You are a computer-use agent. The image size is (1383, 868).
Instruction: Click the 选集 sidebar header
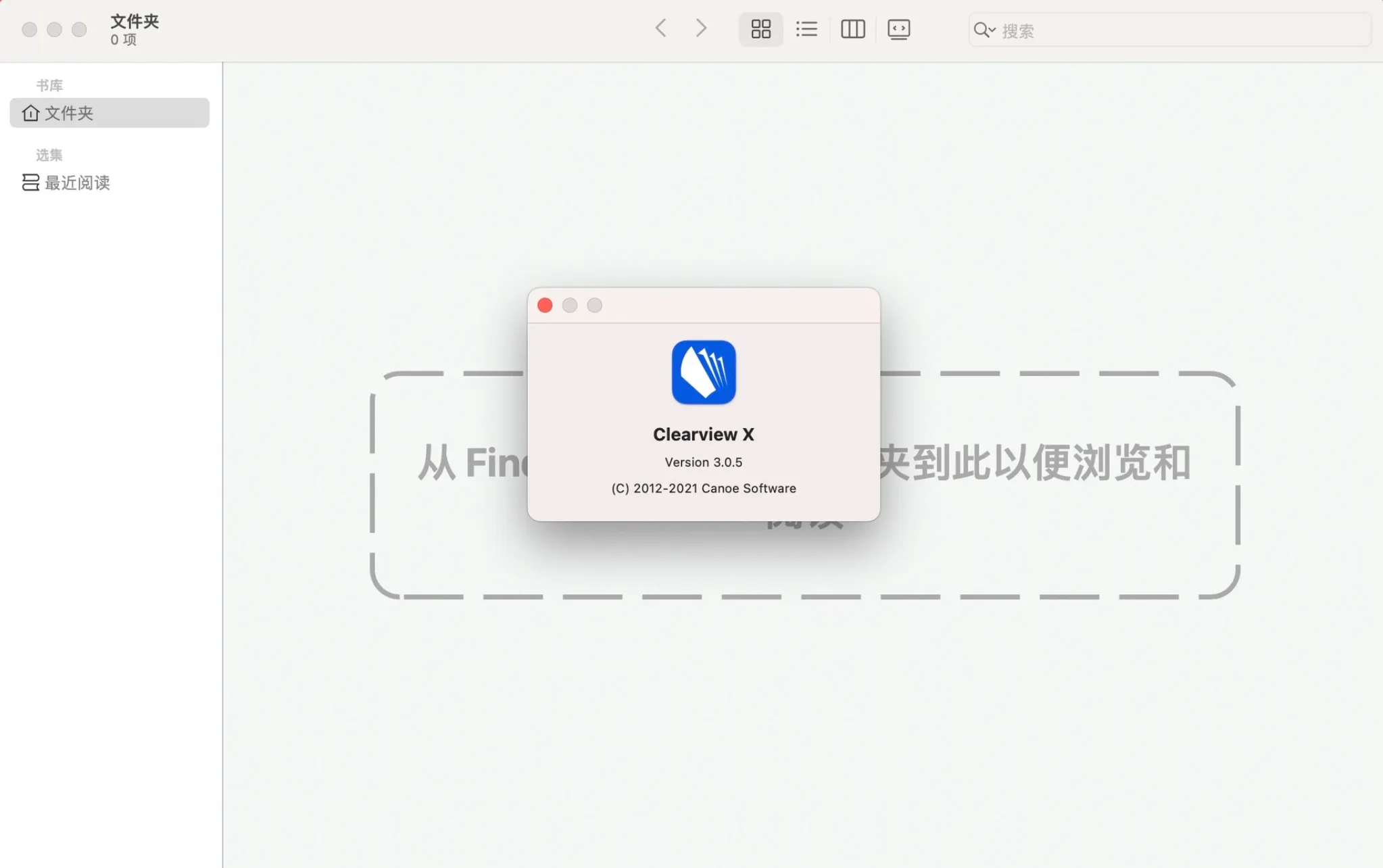point(49,155)
